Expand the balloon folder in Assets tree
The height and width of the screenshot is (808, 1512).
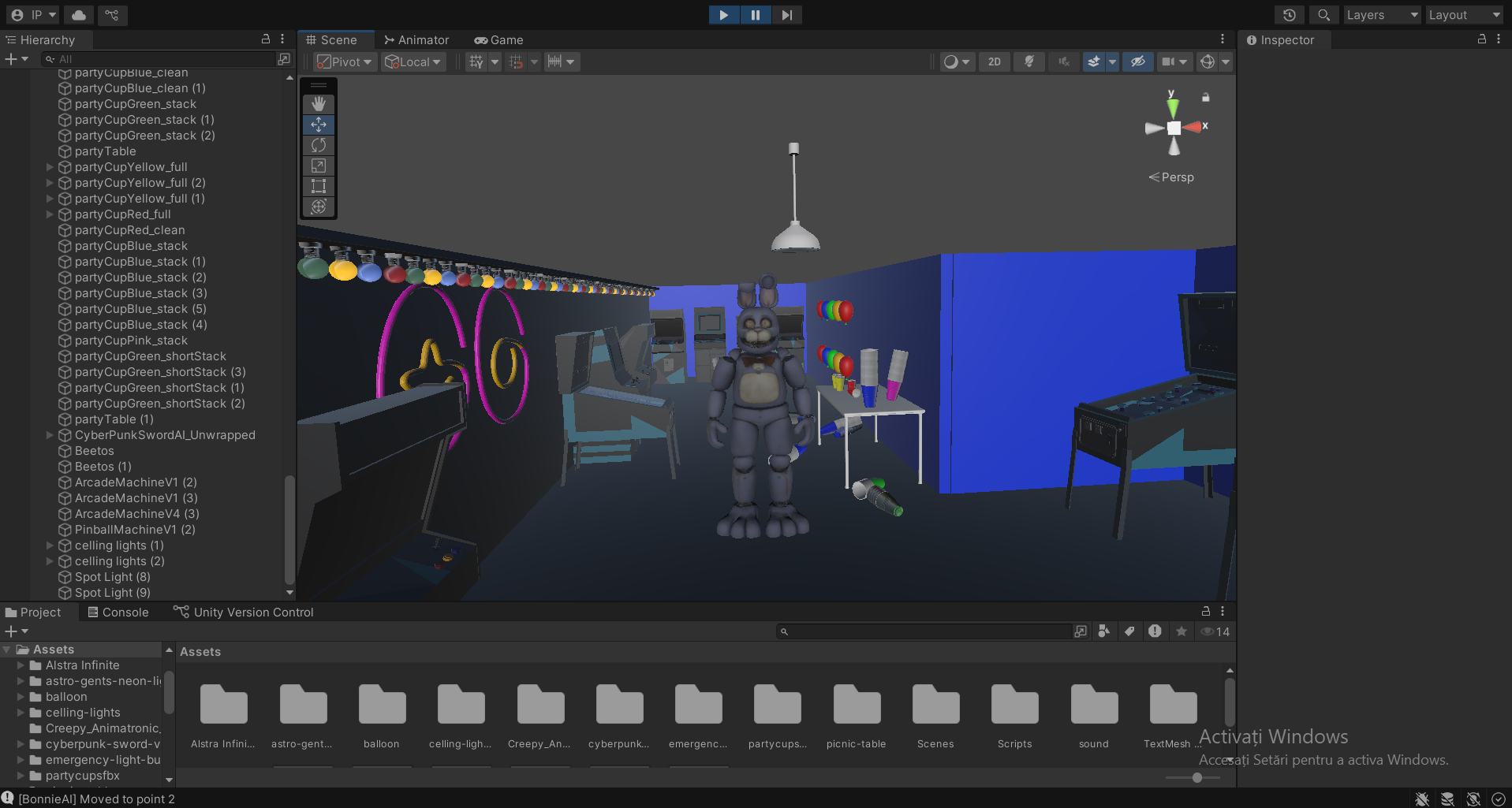tap(21, 697)
